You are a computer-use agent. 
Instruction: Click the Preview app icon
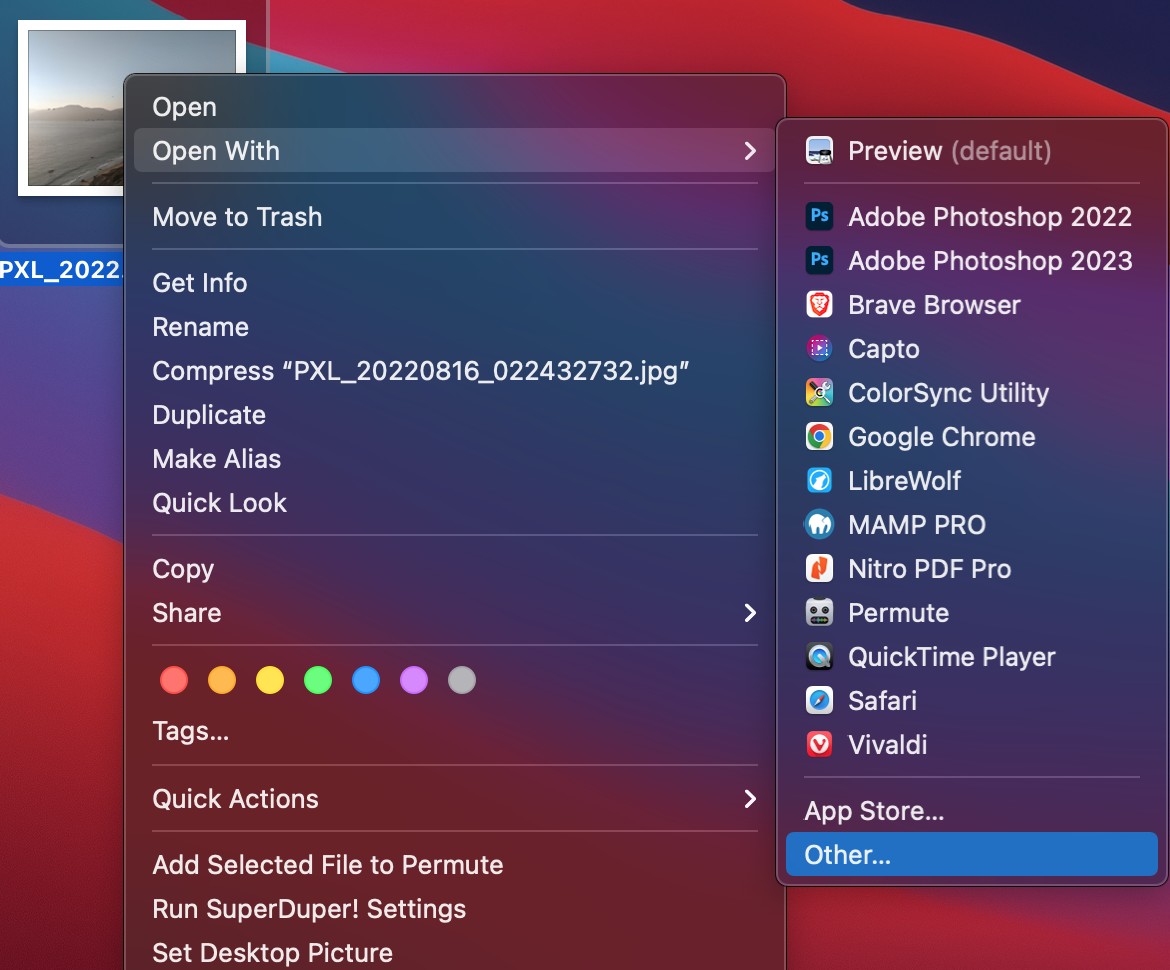pyautogui.click(x=819, y=151)
